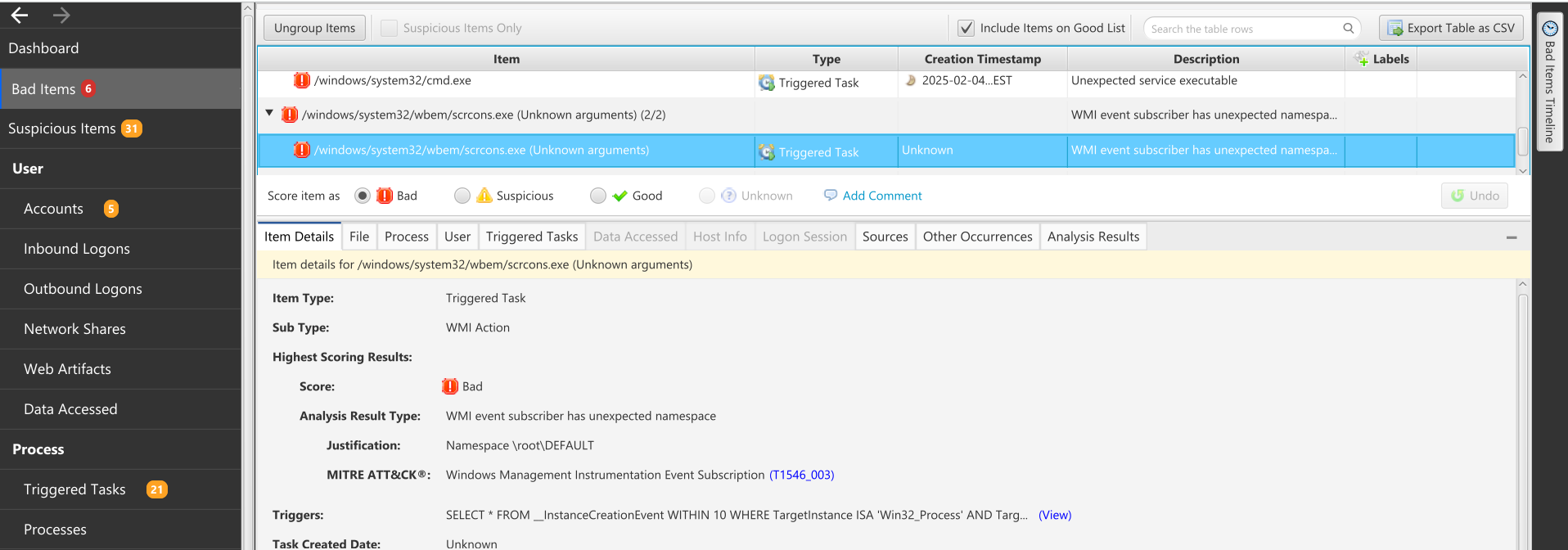Score item as Unknown radio button
This screenshot has height=550, width=1568.
tap(707, 196)
